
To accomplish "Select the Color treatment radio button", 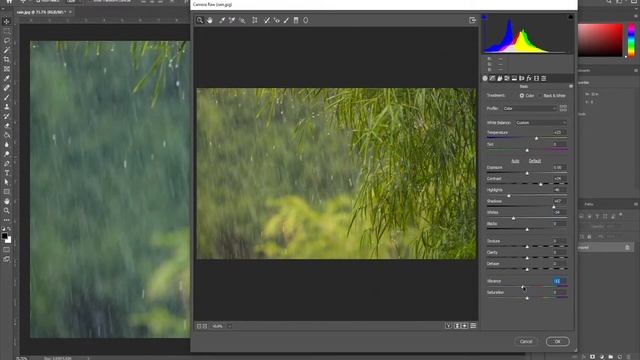I will tap(522, 96).
